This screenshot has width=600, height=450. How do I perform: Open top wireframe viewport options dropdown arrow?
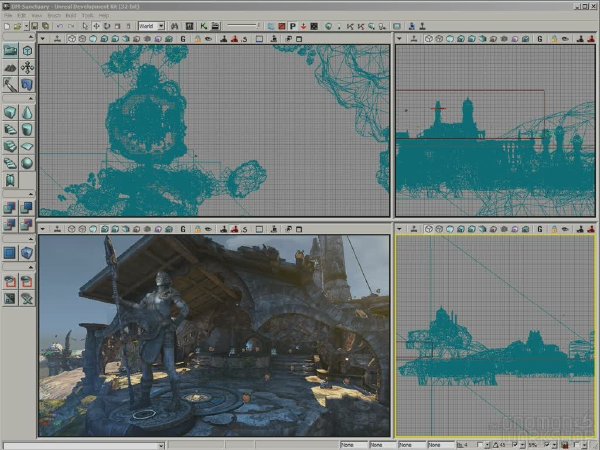[x=43, y=39]
